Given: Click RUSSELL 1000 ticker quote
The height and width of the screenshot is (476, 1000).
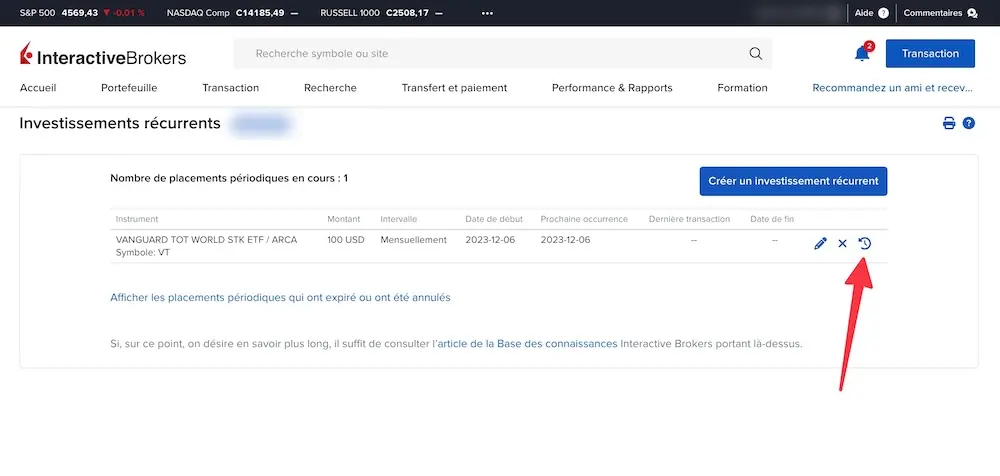Looking at the screenshot, I should [x=381, y=13].
